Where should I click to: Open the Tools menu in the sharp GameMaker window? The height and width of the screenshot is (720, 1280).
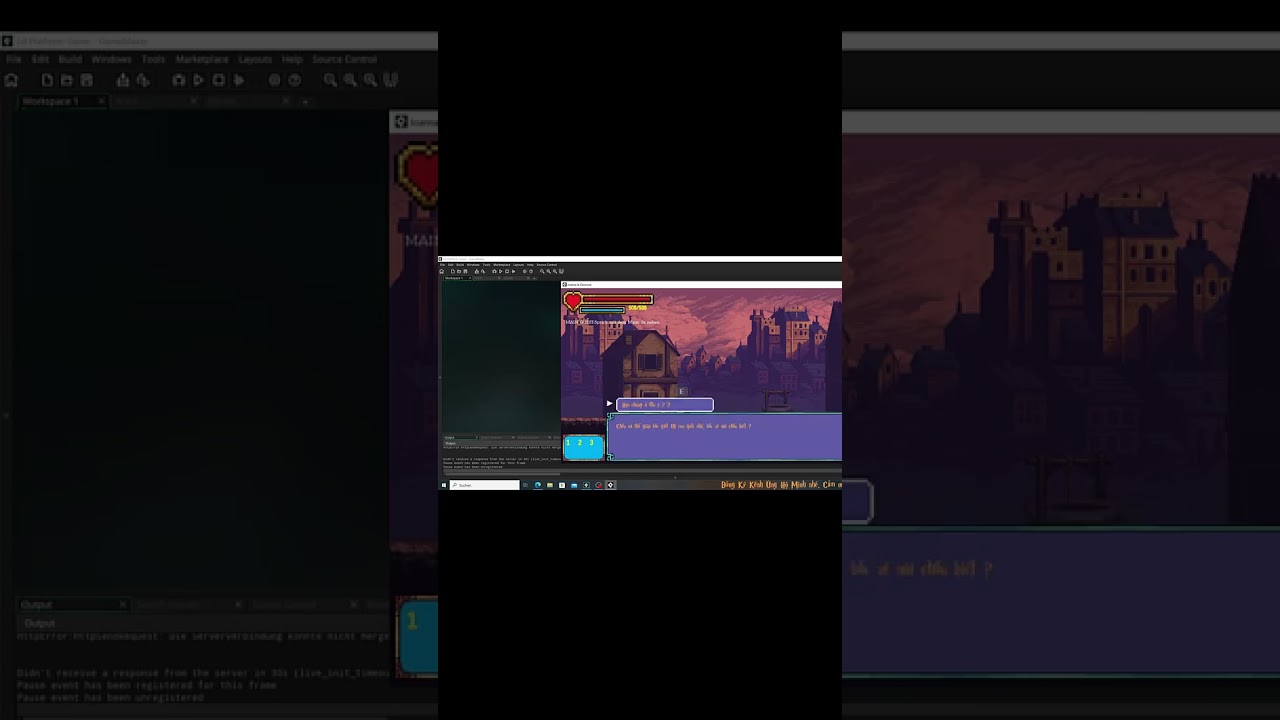(486, 265)
